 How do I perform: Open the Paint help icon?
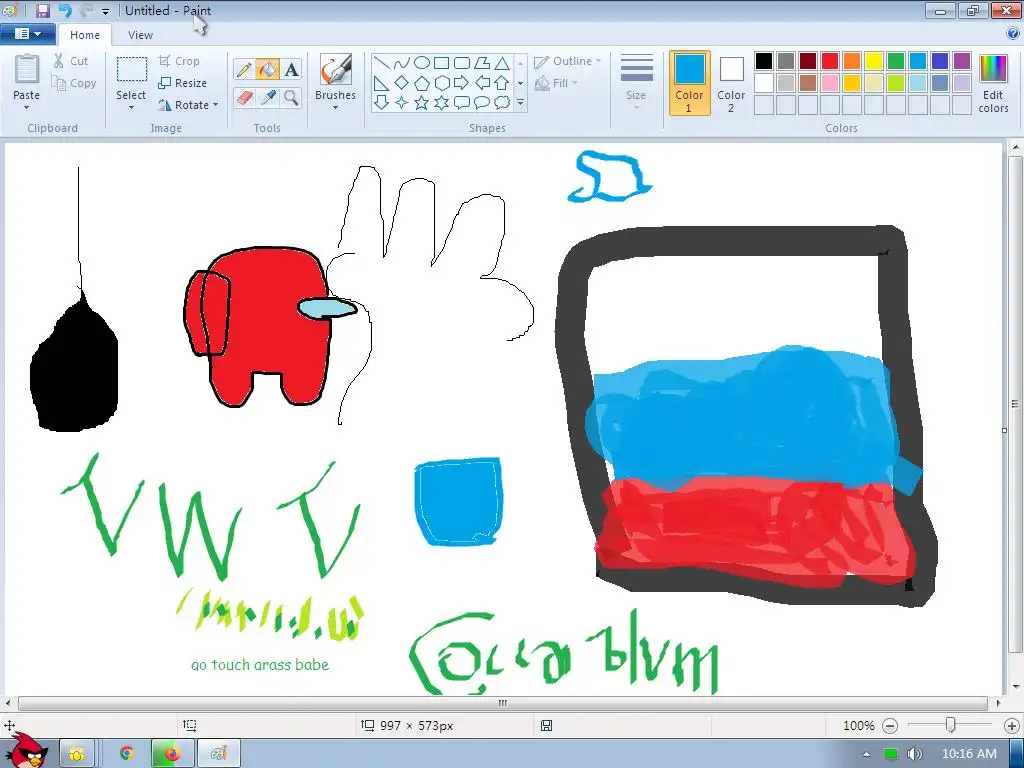[x=1013, y=34]
